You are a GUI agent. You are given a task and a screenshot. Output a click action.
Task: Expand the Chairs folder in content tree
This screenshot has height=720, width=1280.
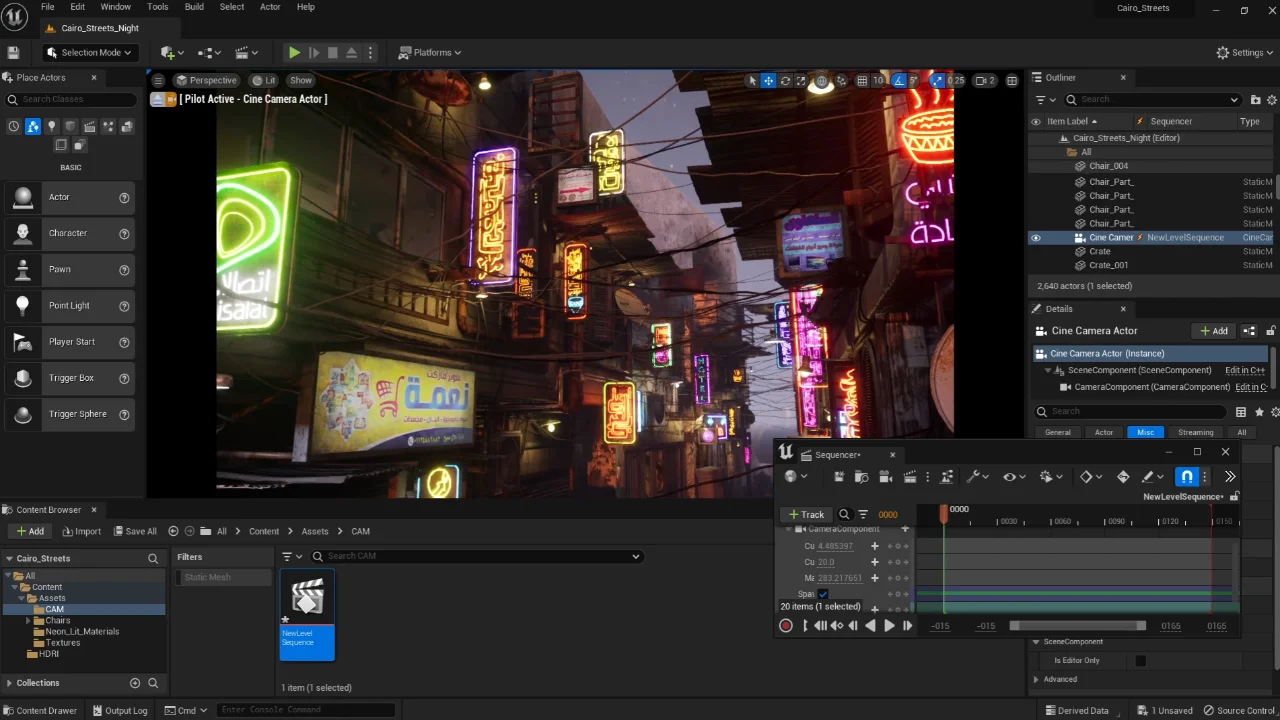tap(29, 621)
